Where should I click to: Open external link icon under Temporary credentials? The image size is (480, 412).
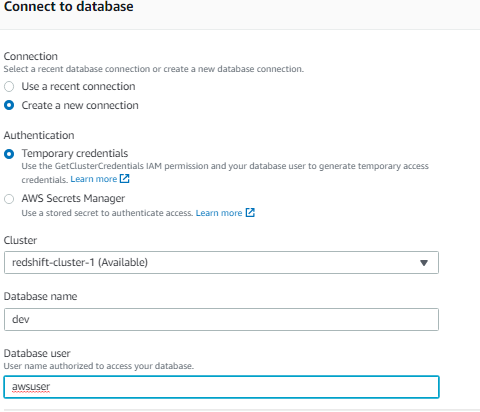point(125,179)
